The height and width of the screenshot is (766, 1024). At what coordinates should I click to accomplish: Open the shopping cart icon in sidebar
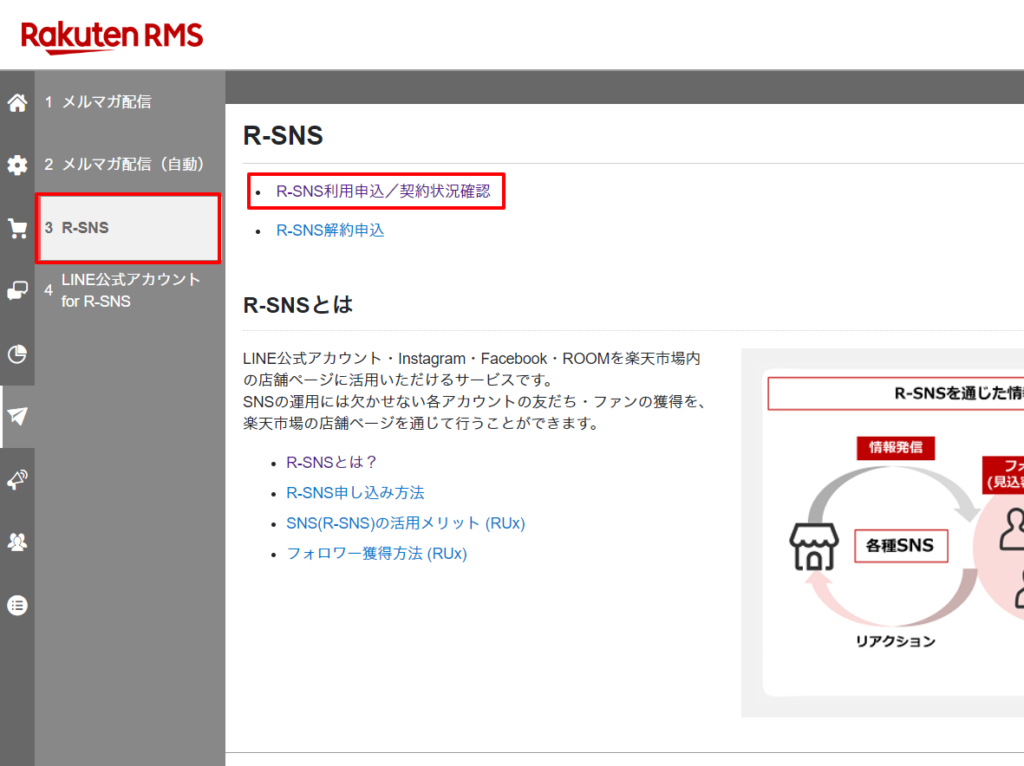click(18, 229)
